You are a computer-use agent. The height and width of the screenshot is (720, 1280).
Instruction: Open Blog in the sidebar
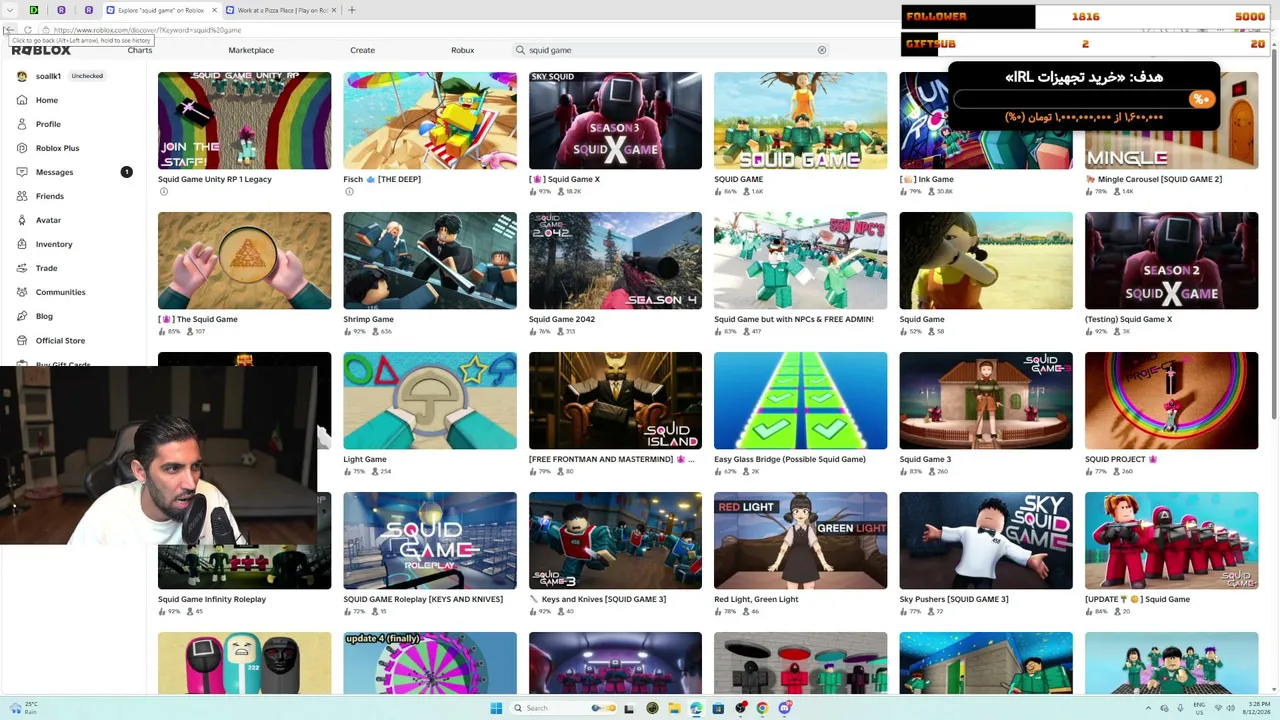coord(44,316)
